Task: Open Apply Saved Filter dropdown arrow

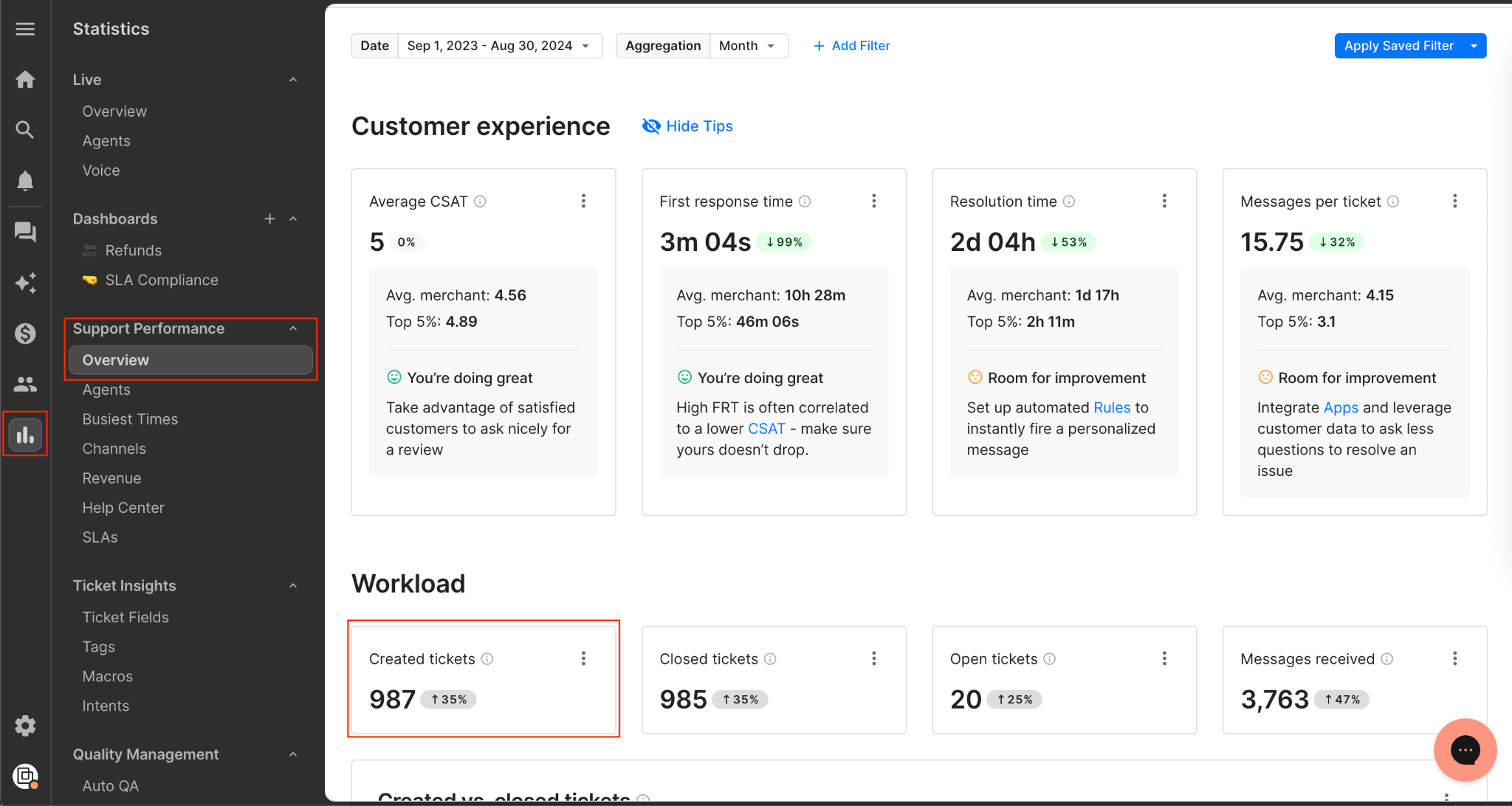Action: [x=1474, y=46]
